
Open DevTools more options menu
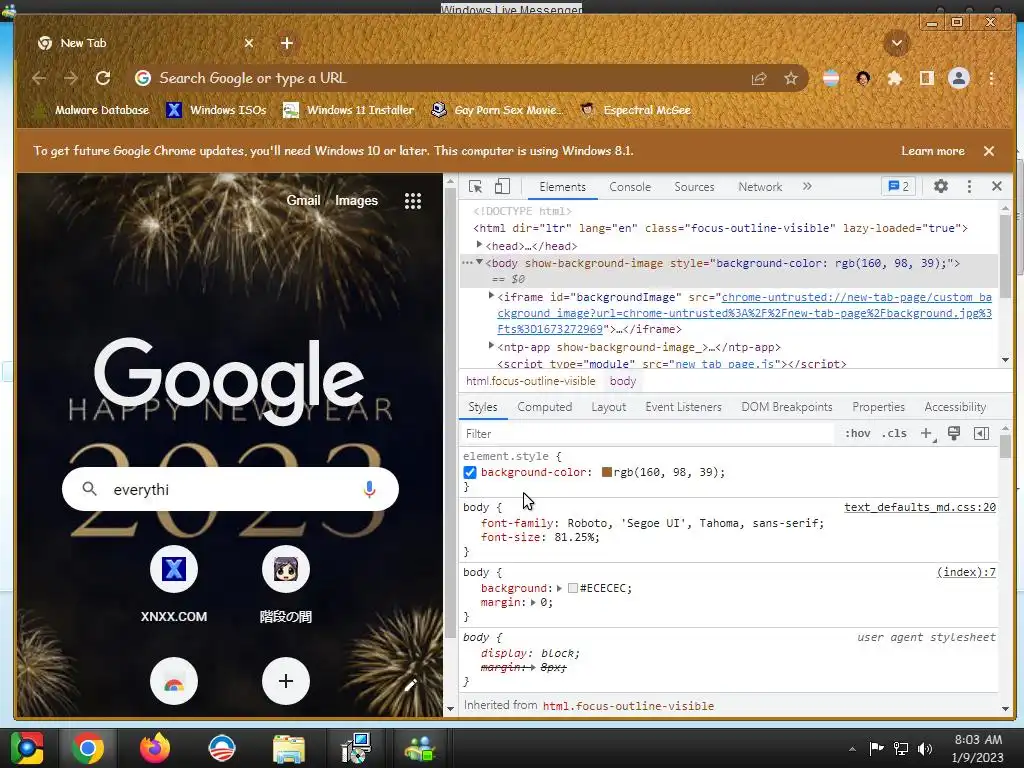click(x=969, y=187)
